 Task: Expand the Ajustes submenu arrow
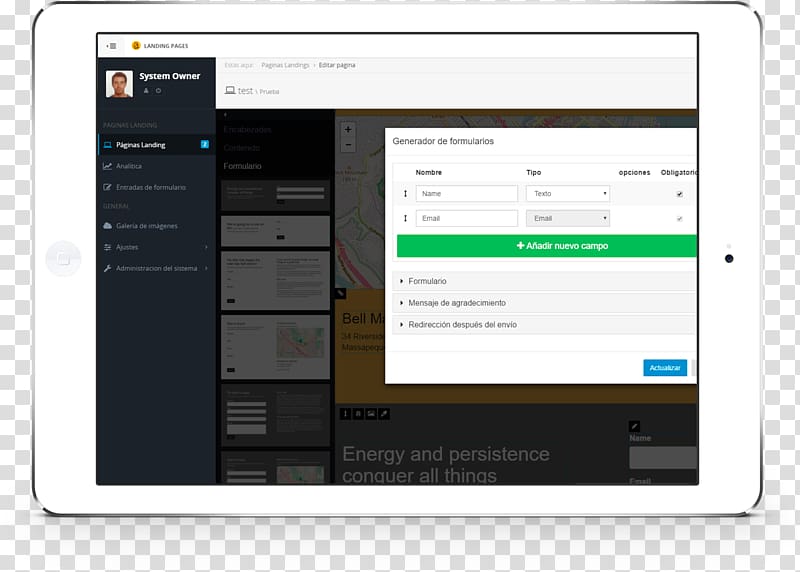tap(206, 247)
